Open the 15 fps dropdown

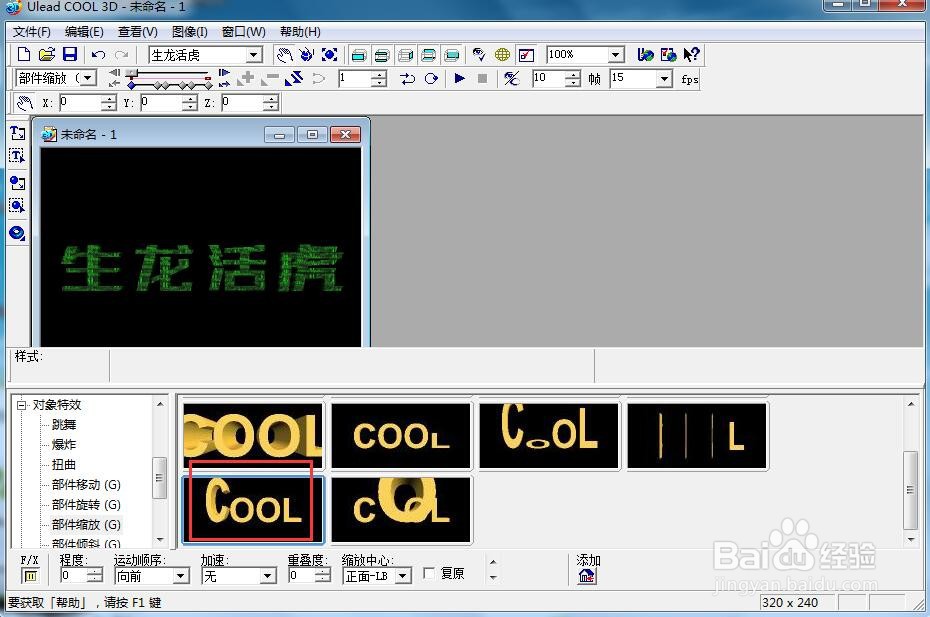664,78
